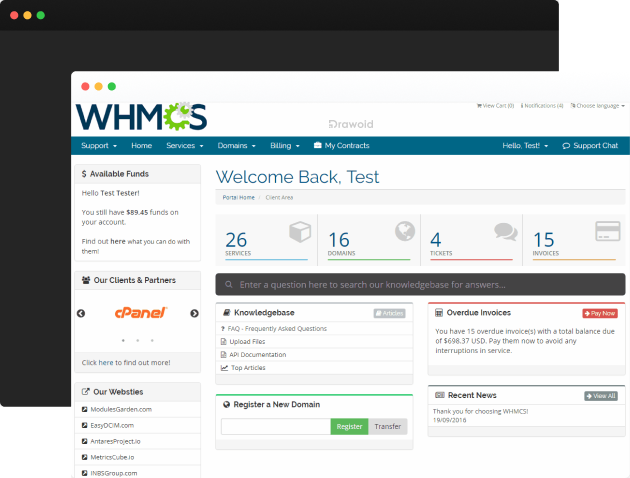Open the 'Thank you for choosing WHMCS!' news item
The width and height of the screenshot is (630, 478).
(480, 411)
